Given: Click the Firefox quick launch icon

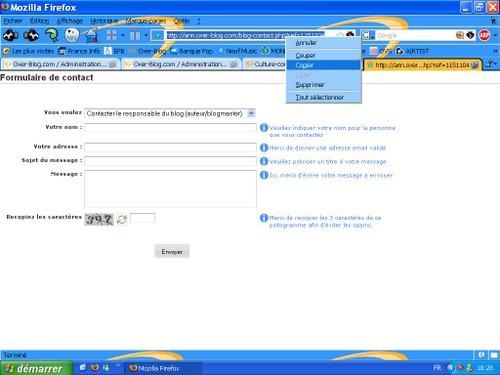Looking at the screenshot, I should pyautogui.click(x=95, y=367).
